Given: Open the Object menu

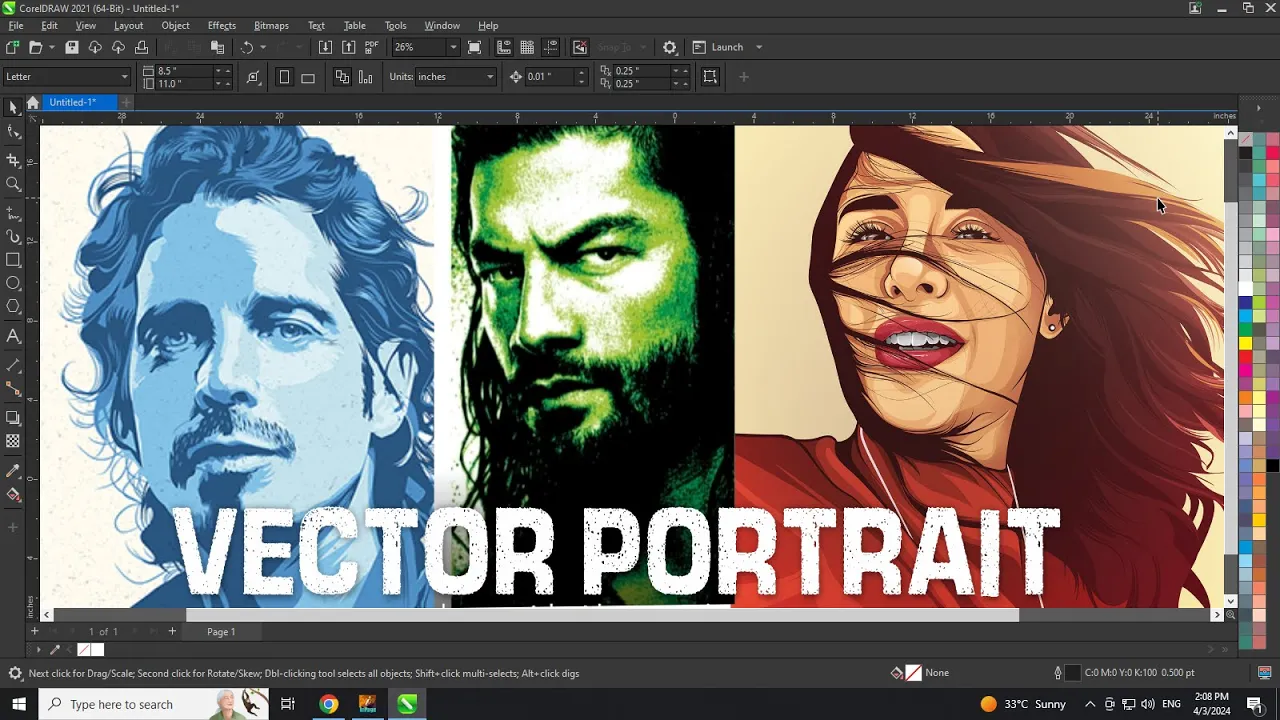Looking at the screenshot, I should 175,25.
